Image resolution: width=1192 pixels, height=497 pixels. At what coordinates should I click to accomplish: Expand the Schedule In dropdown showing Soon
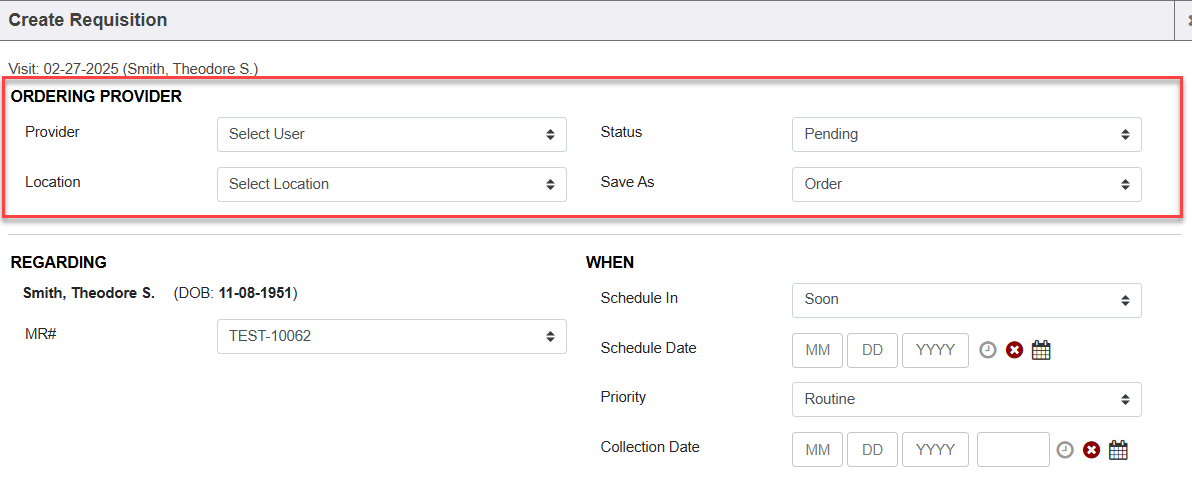tap(966, 299)
